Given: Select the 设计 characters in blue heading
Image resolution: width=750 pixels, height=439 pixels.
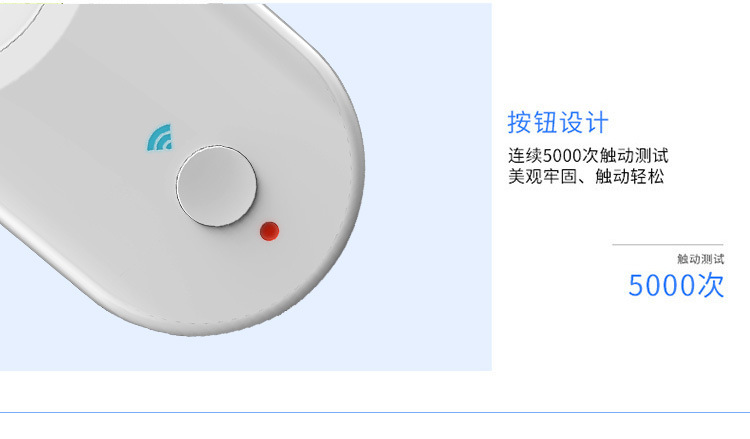Looking at the screenshot, I should [584, 122].
